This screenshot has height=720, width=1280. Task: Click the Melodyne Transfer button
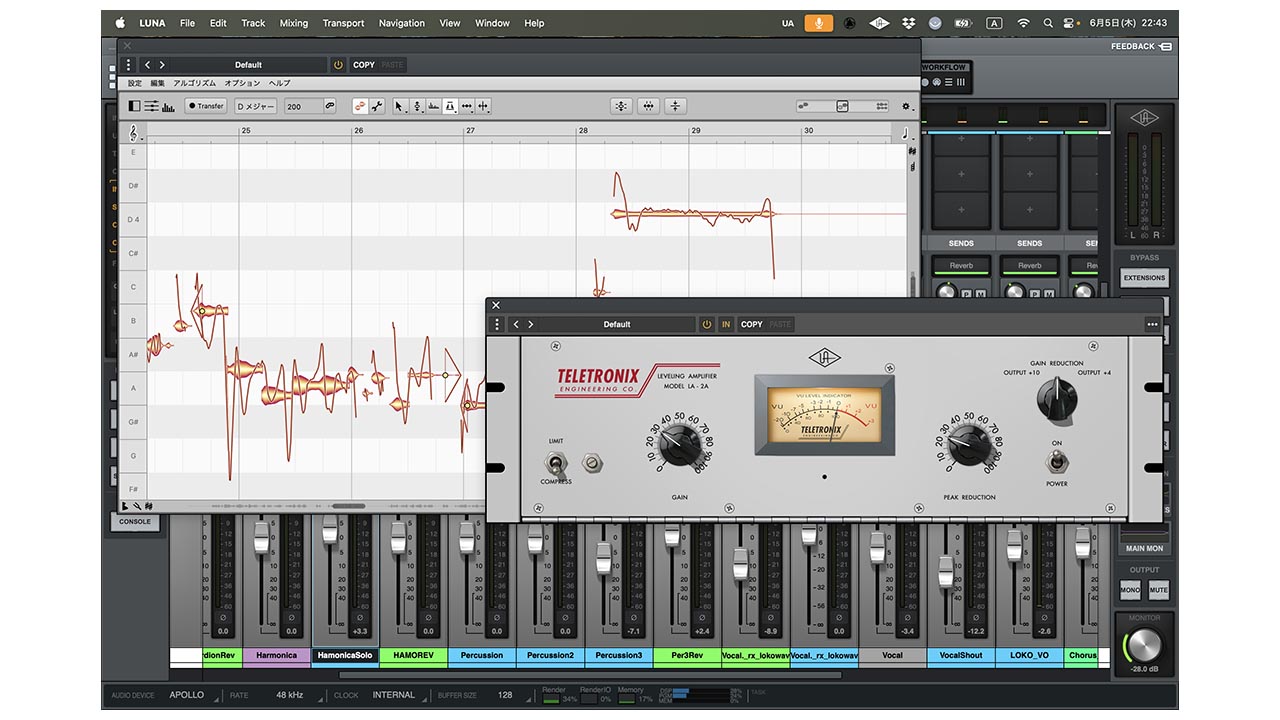tap(206, 106)
